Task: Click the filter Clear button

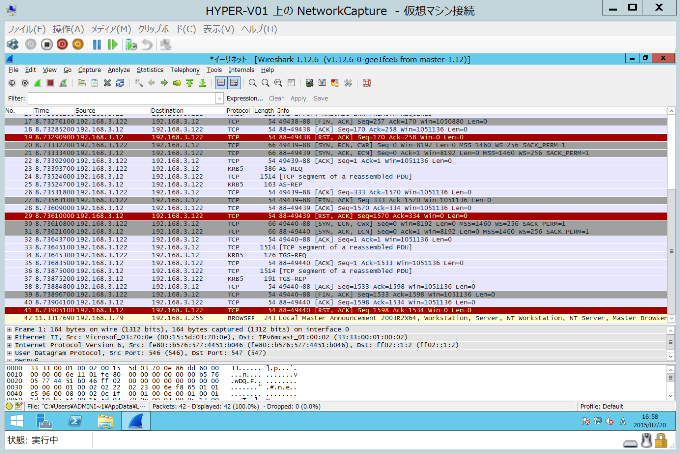Action: point(276,98)
